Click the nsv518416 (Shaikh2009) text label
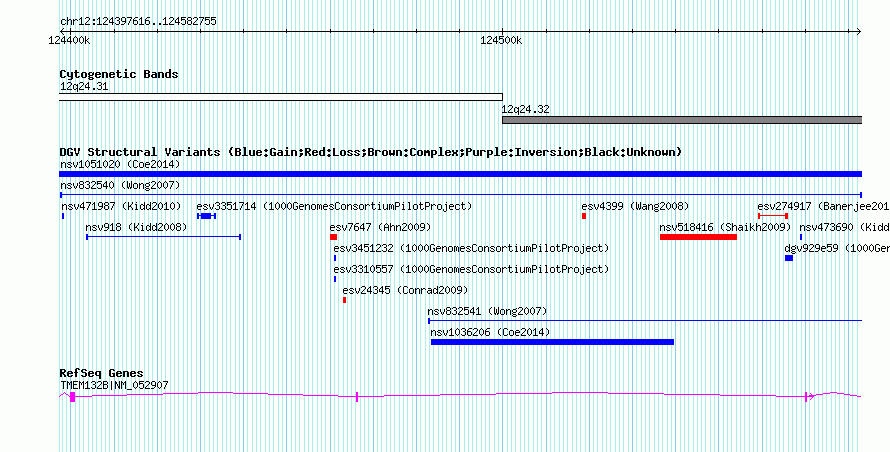 point(725,227)
